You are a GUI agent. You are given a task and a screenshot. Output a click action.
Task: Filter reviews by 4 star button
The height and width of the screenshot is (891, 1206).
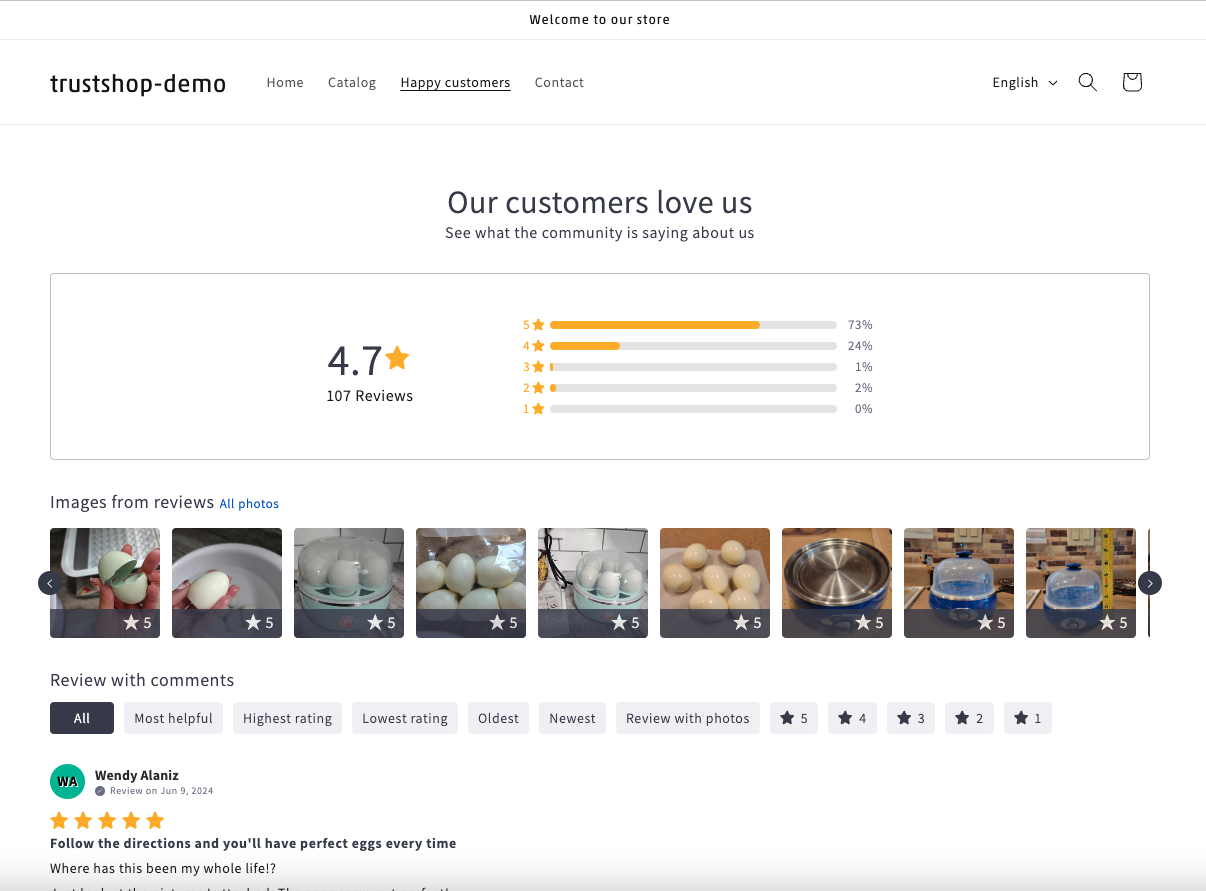pyautogui.click(x=852, y=718)
